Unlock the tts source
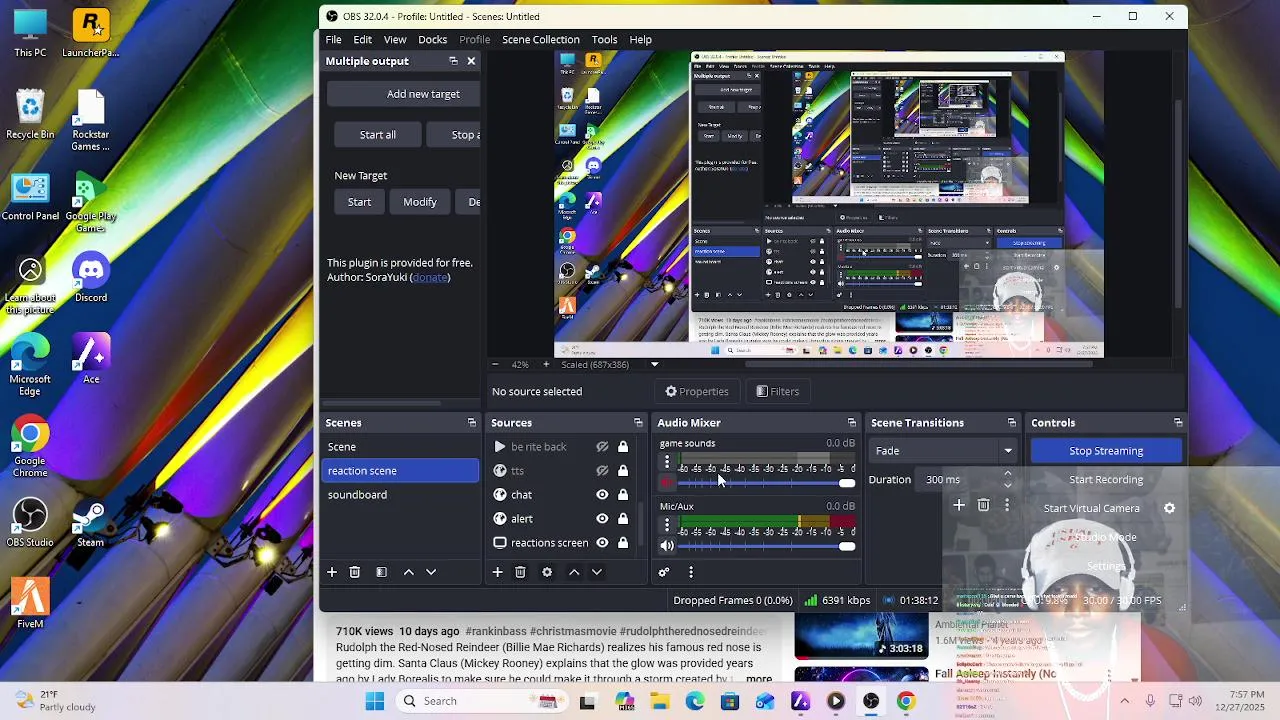This screenshot has width=1280, height=720. pos(623,471)
